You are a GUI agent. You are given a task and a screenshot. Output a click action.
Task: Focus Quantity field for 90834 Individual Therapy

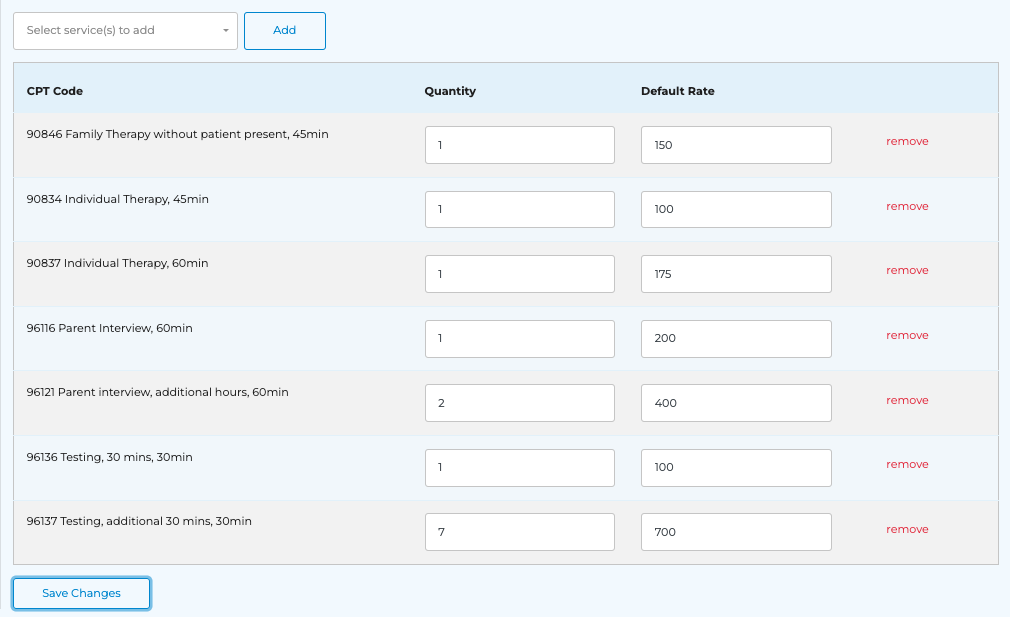tap(519, 209)
